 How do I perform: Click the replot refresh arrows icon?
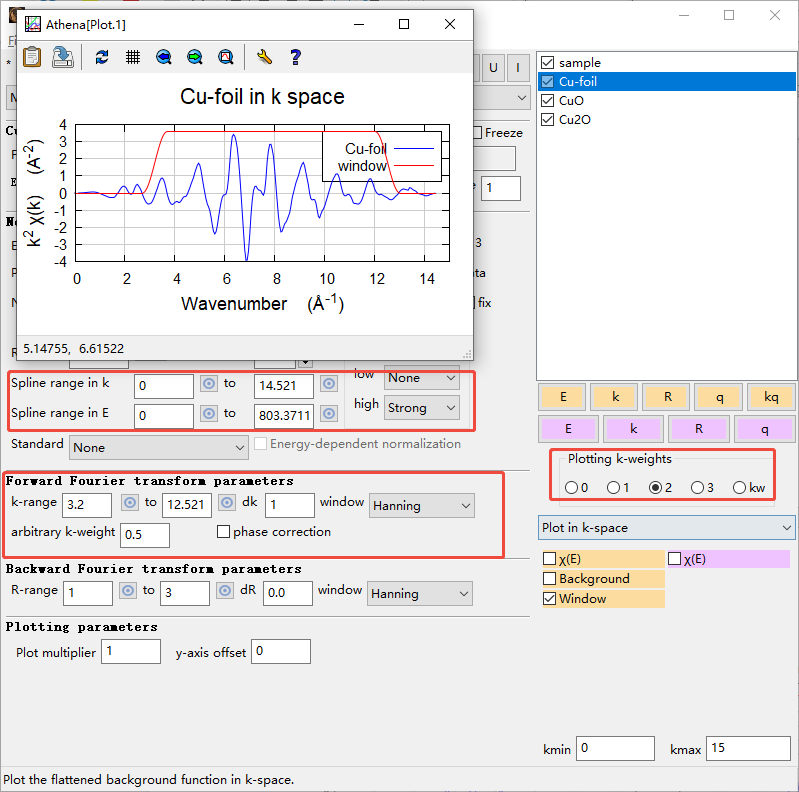(x=101, y=57)
